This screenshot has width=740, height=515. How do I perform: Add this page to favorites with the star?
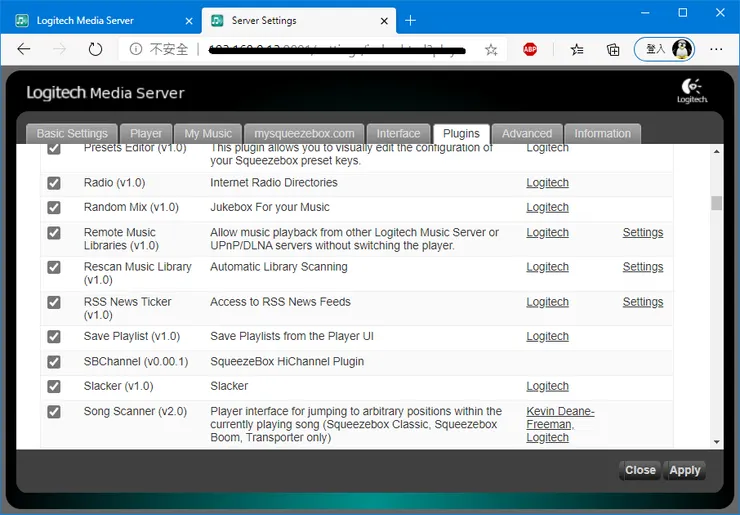[491, 50]
